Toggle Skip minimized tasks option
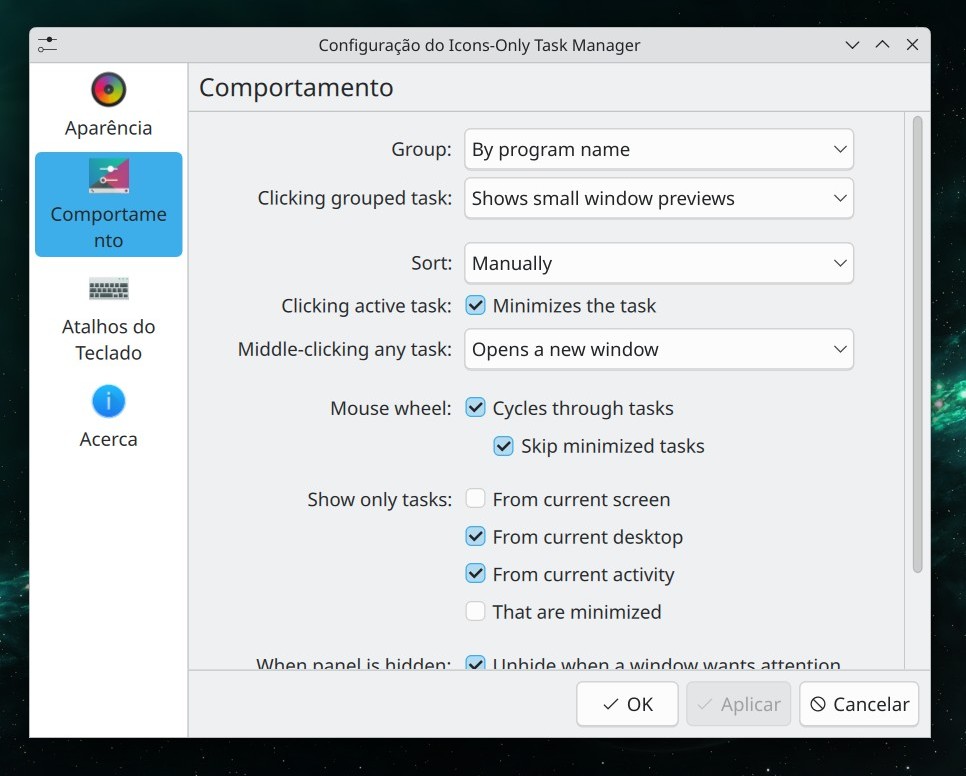This screenshot has height=776, width=966. tap(504, 446)
